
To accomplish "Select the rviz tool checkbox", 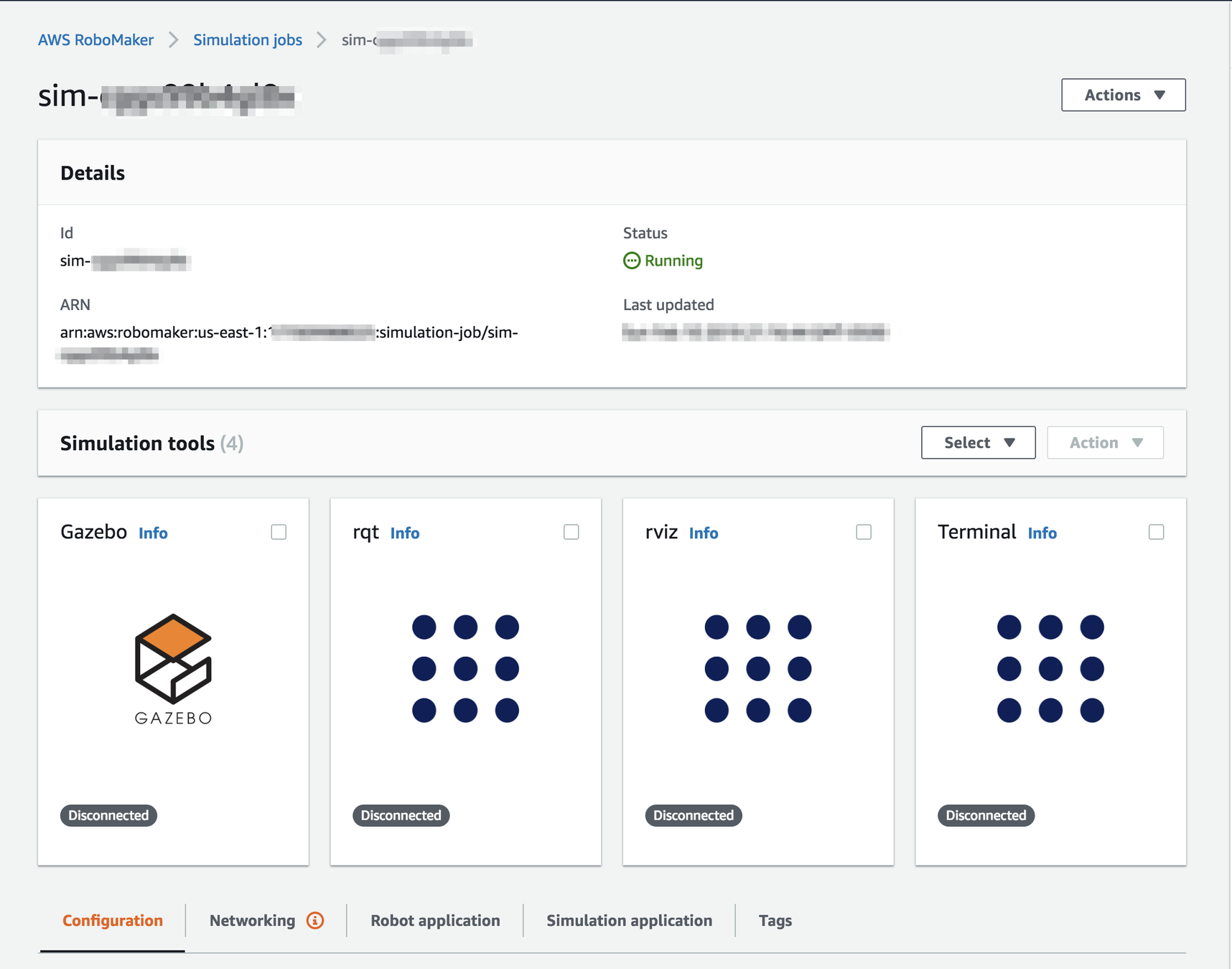I will 864,532.
